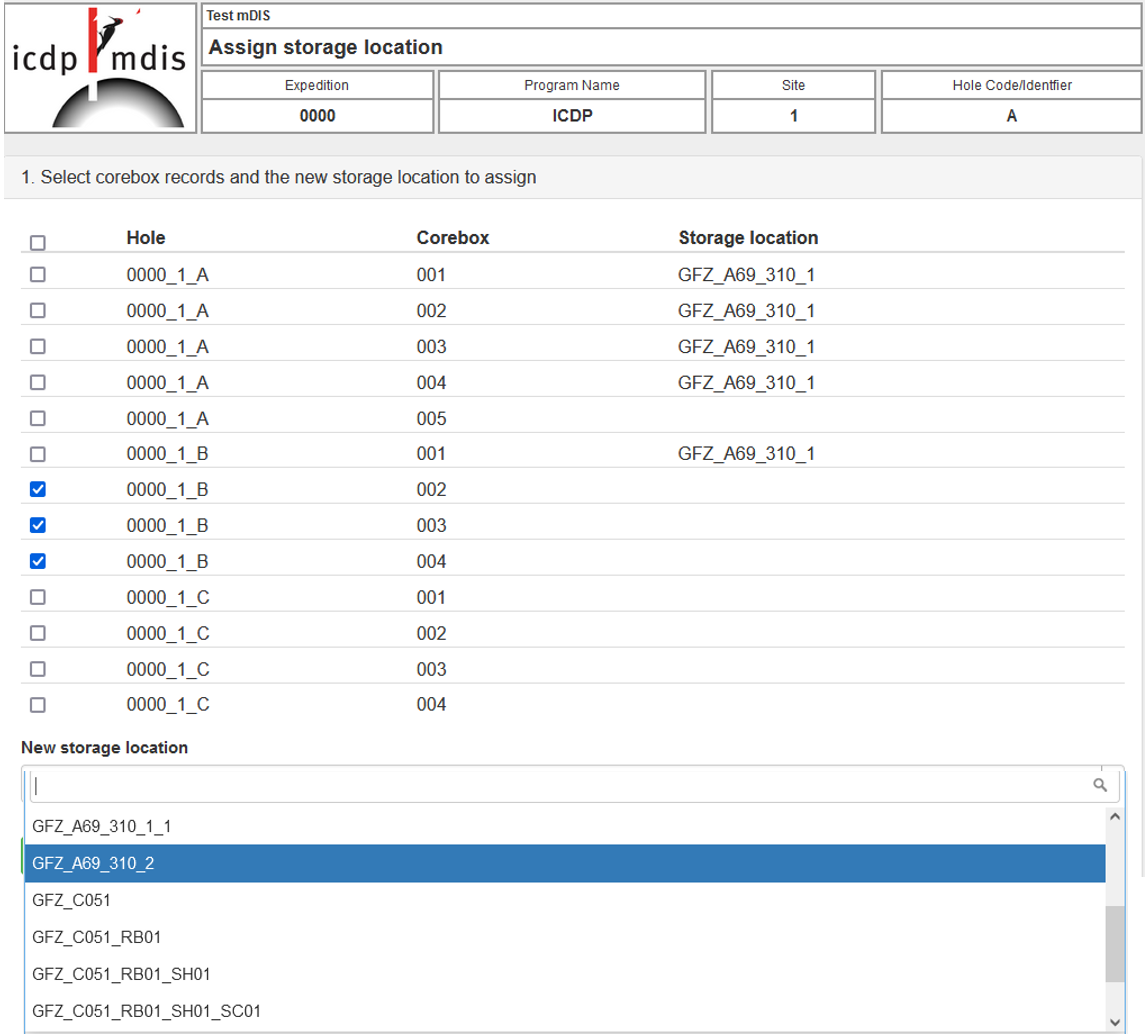This screenshot has height=1034, width=1145.
Task: Click the search magnifier in the storage location box
Action: 1099,784
